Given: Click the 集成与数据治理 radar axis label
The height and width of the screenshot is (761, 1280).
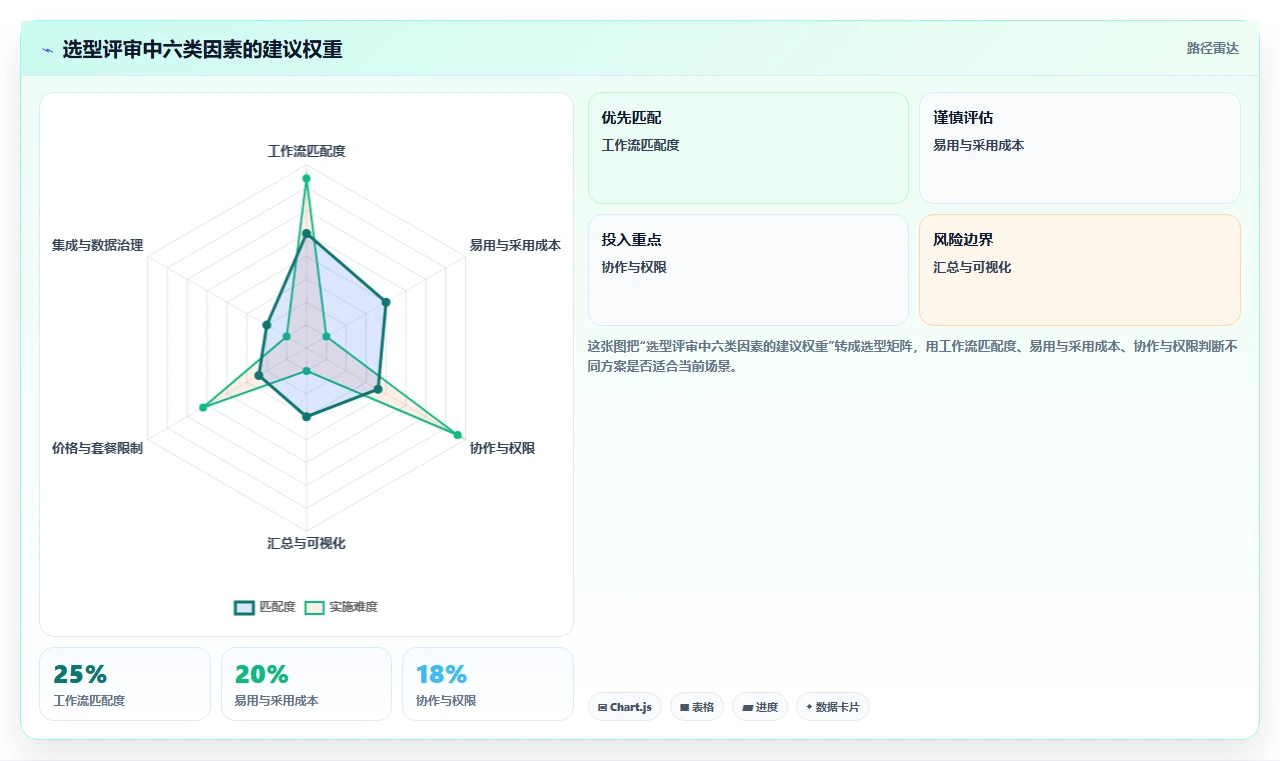Looking at the screenshot, I should (97, 245).
